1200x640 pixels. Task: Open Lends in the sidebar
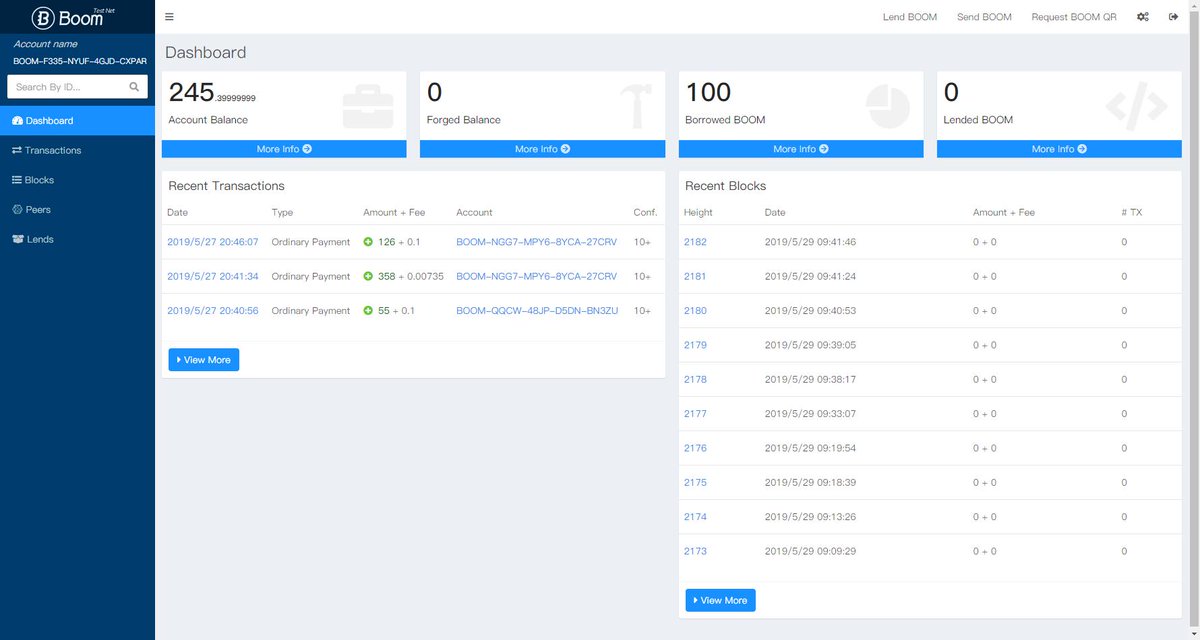coord(77,240)
